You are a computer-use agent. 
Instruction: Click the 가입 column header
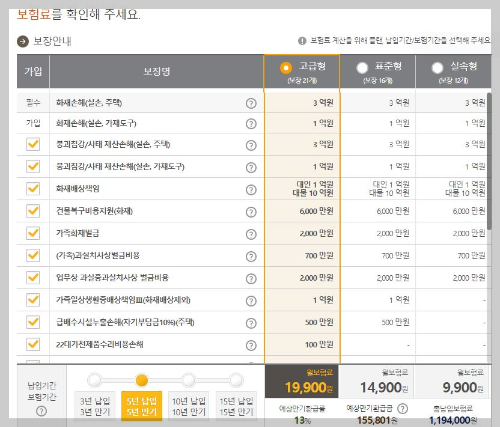(x=33, y=71)
